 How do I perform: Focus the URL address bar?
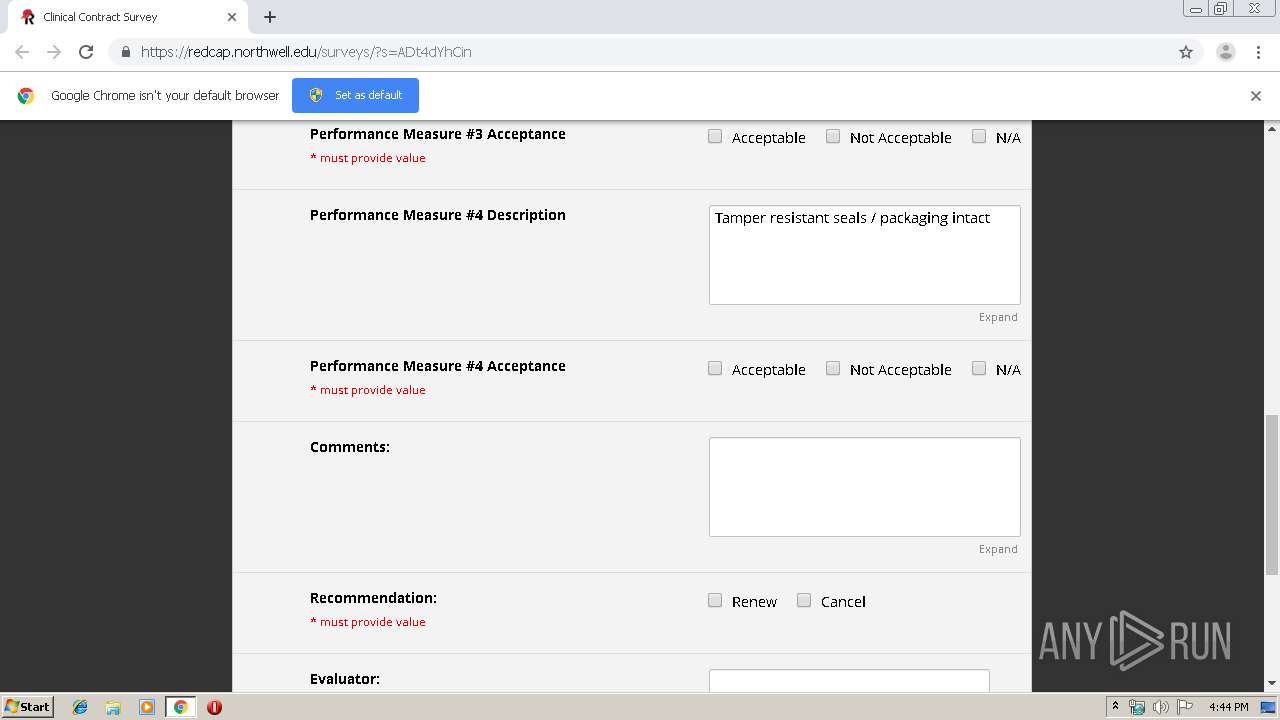[x=640, y=52]
